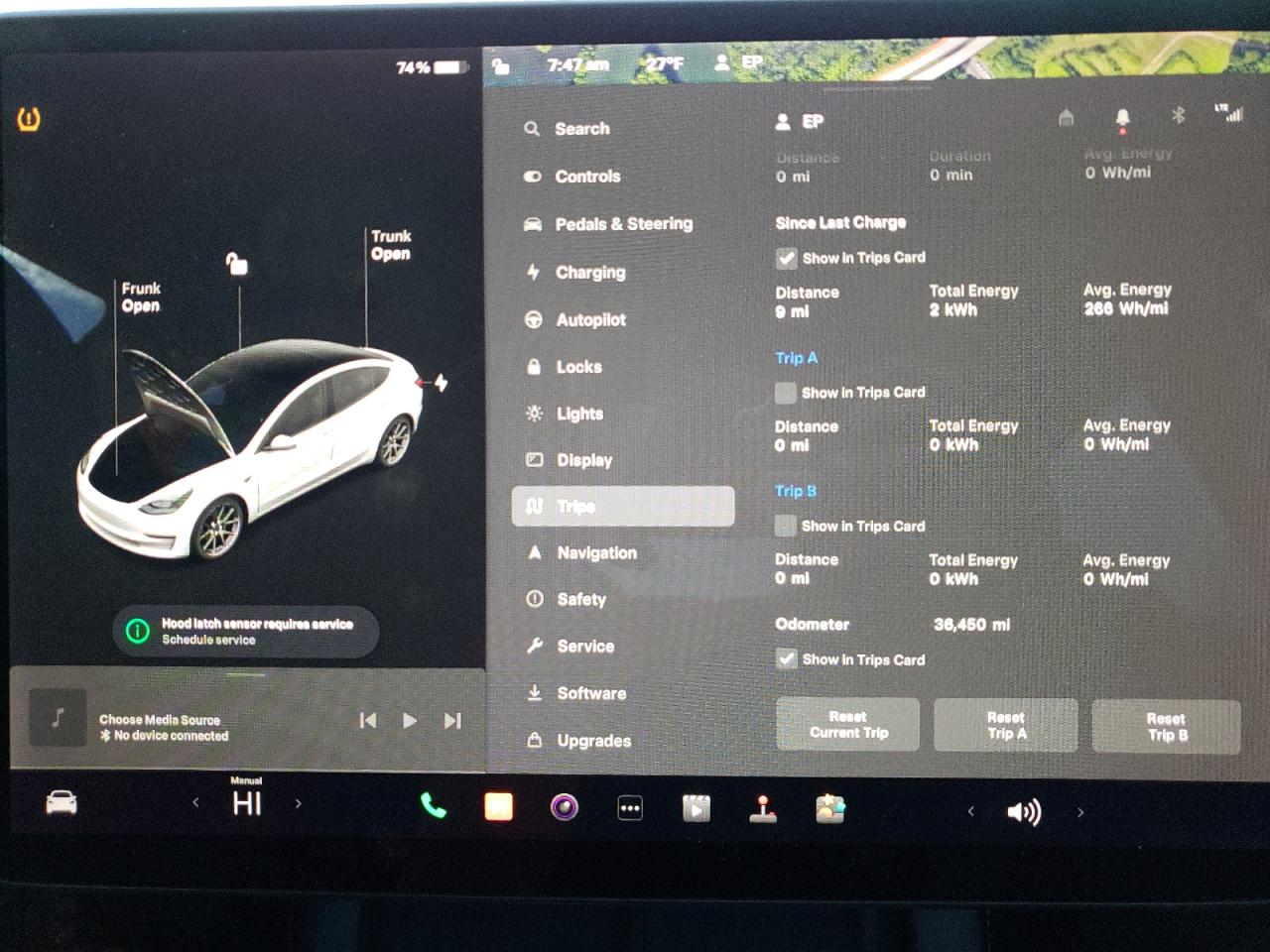Click the Reset Trip A button
1270x952 pixels.
tap(1006, 725)
